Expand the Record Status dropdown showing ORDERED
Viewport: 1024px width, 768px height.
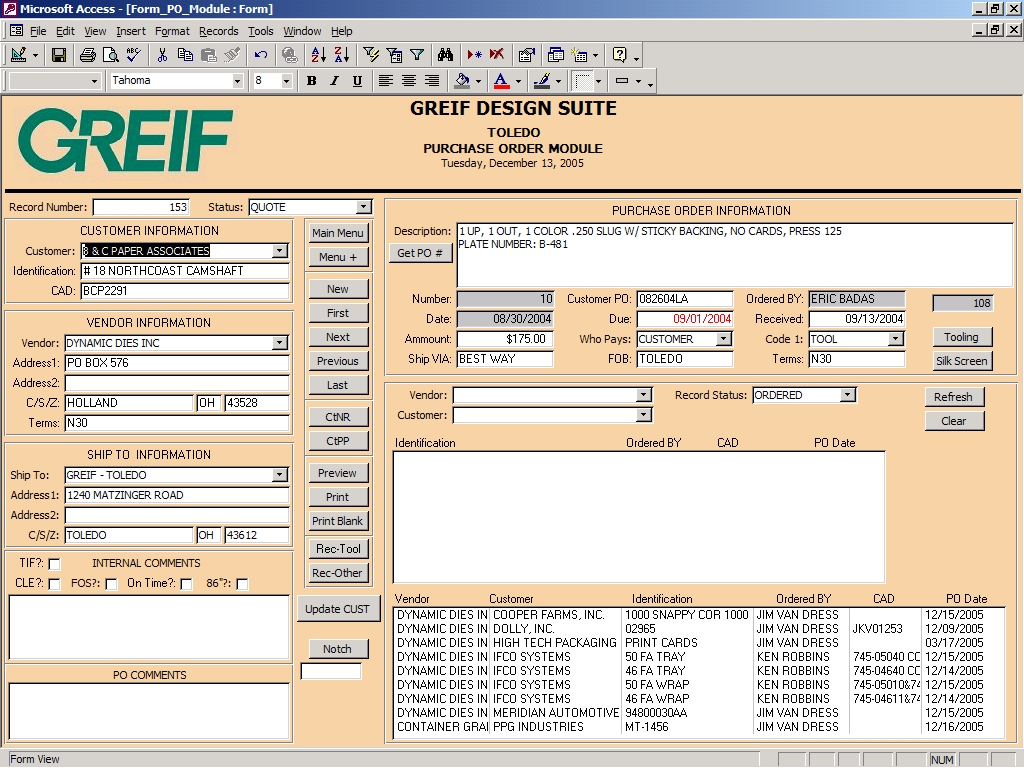point(849,395)
